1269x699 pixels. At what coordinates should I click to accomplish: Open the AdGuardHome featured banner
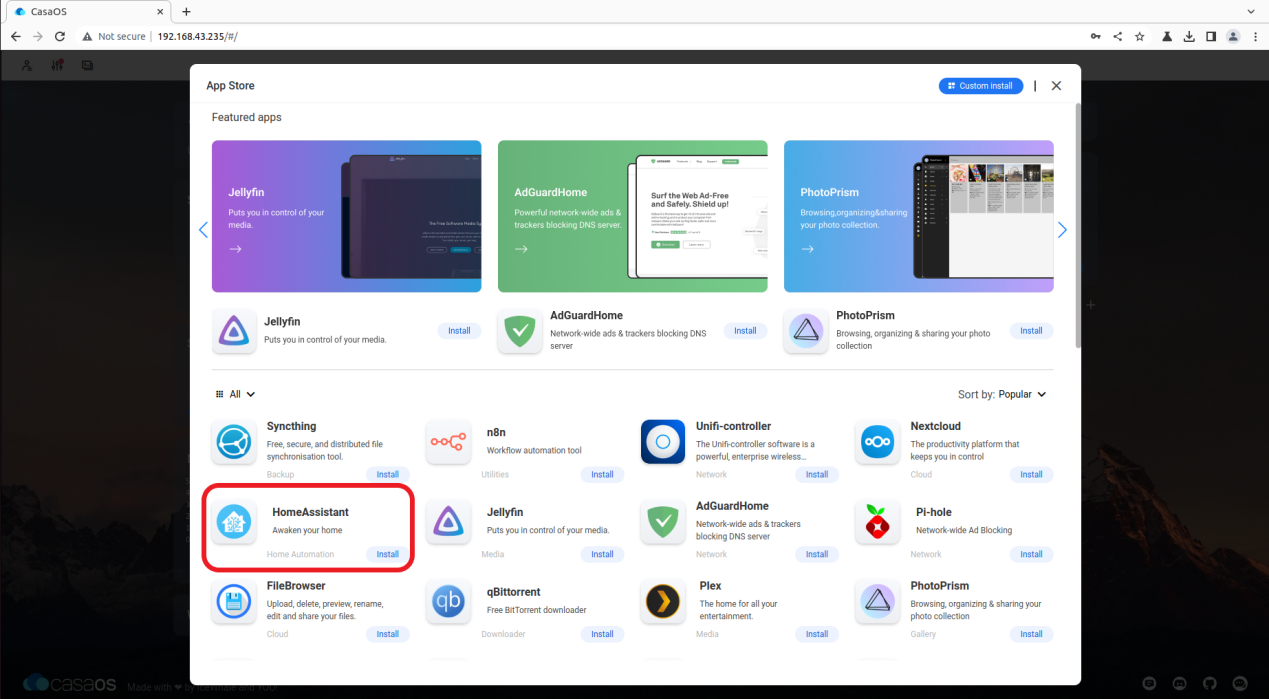pos(633,216)
